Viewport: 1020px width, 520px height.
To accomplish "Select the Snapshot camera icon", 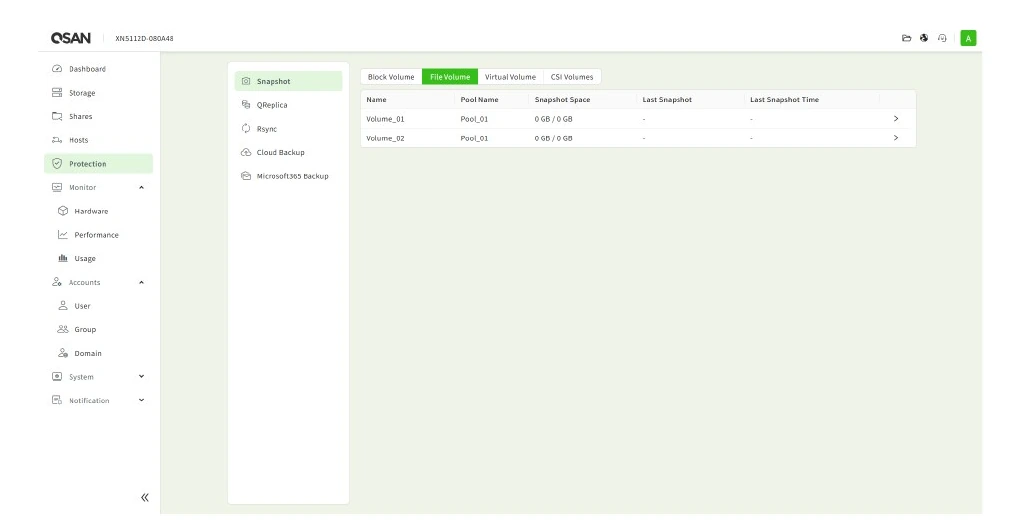I will point(246,81).
